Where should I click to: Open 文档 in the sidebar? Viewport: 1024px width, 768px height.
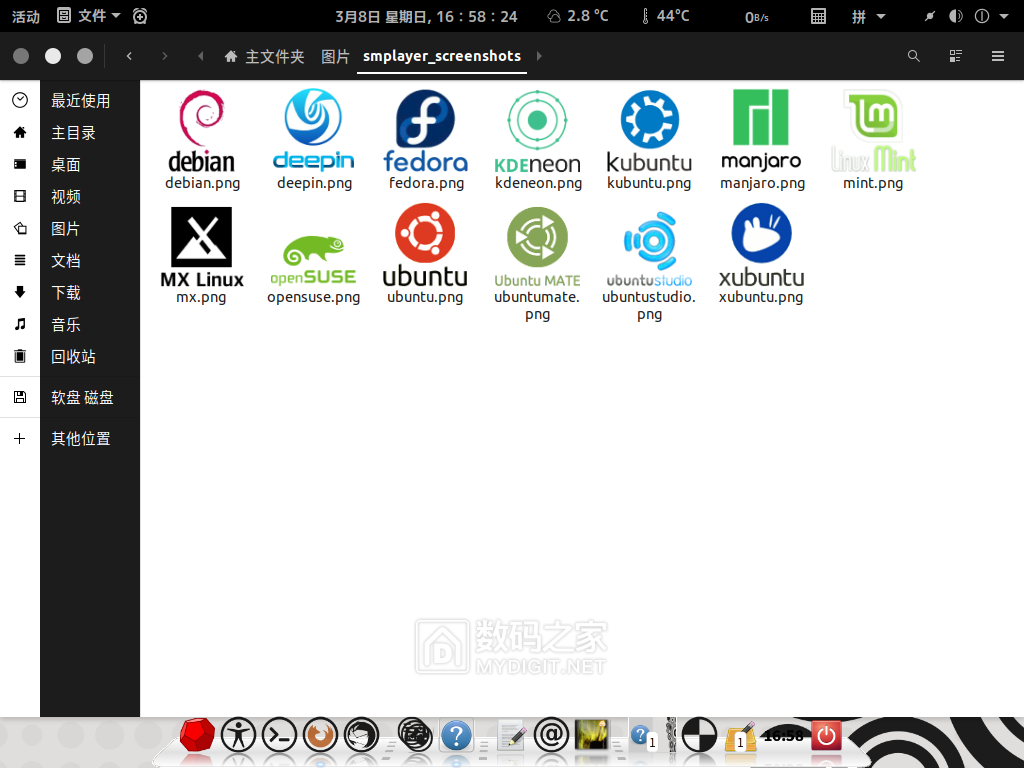(x=66, y=261)
